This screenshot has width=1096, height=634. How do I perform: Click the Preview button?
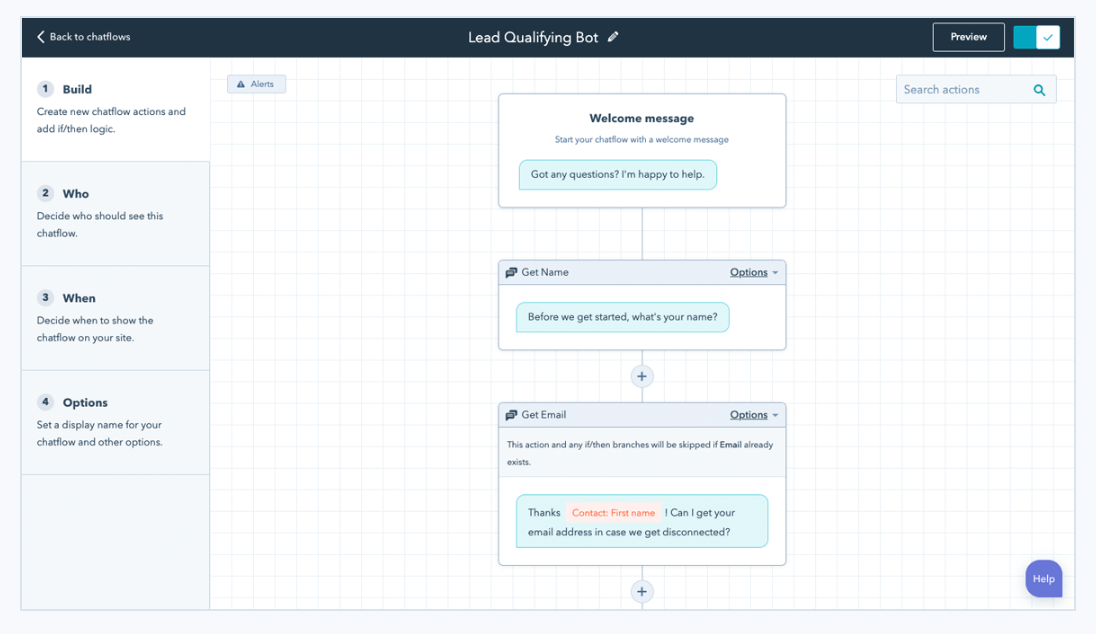[x=968, y=37]
